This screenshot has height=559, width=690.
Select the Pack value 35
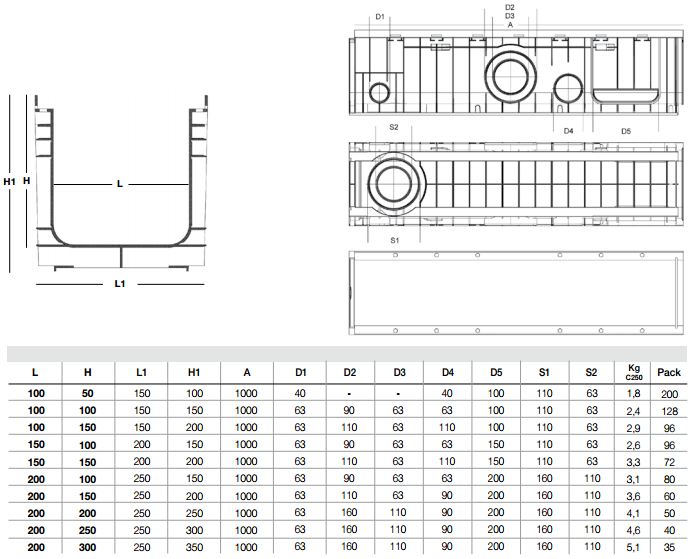tap(669, 548)
